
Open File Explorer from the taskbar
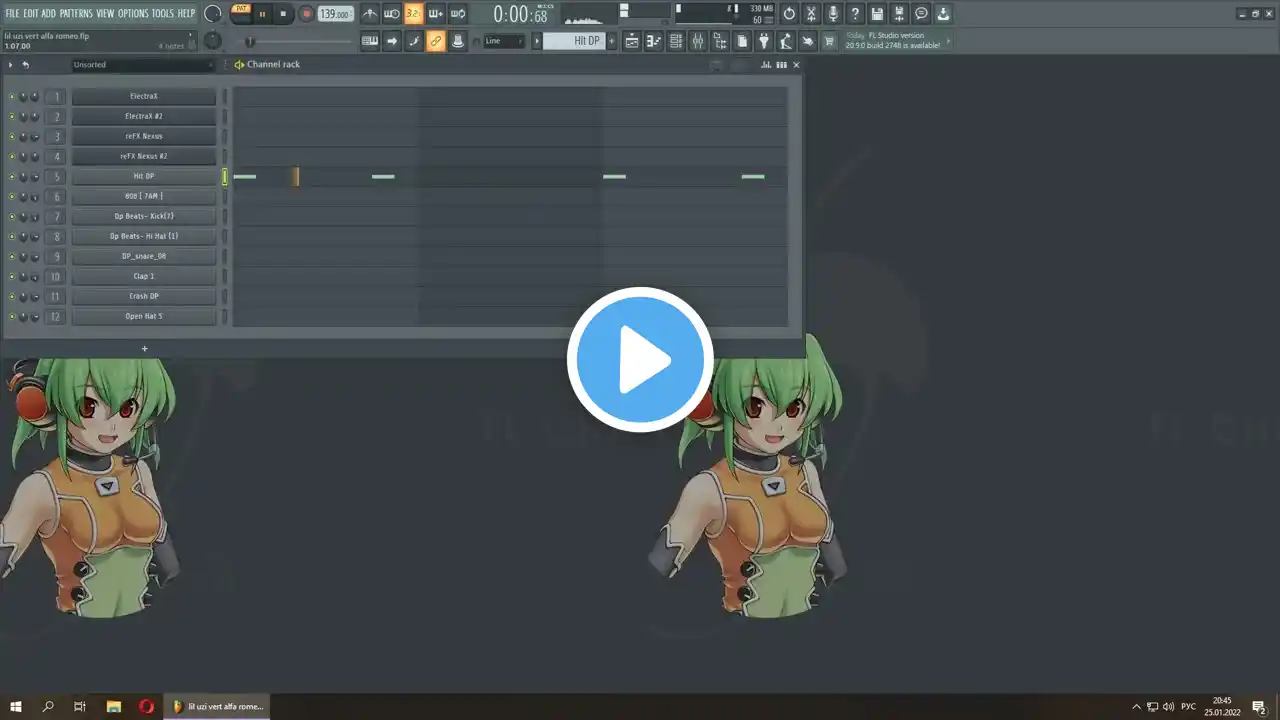tap(113, 706)
